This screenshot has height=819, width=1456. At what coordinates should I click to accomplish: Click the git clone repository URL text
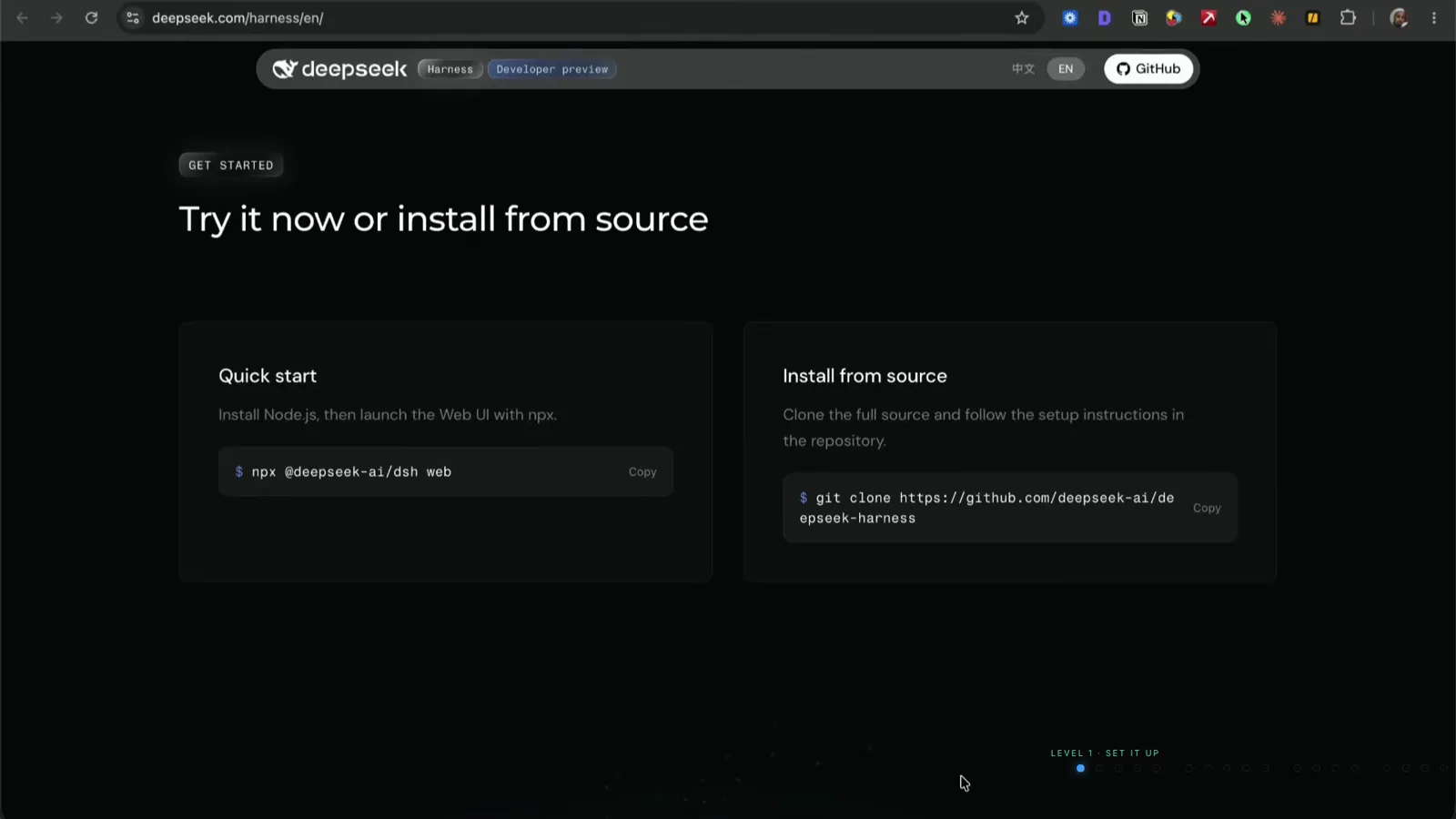tap(987, 508)
